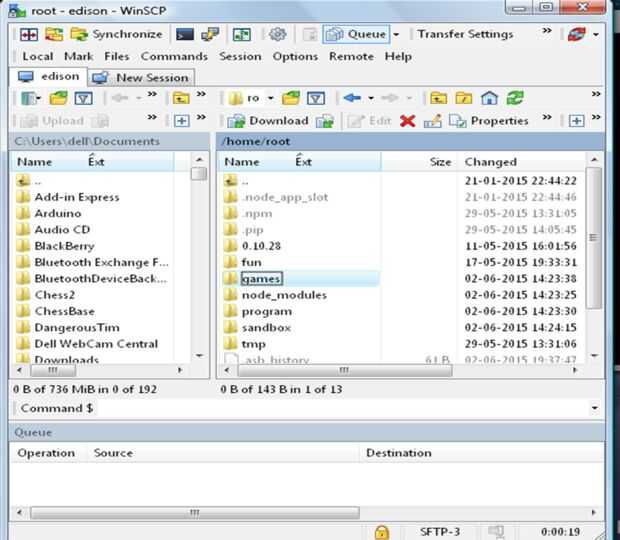620x540 pixels.
Task: Click the remote Home Directory icon
Action: point(489,98)
